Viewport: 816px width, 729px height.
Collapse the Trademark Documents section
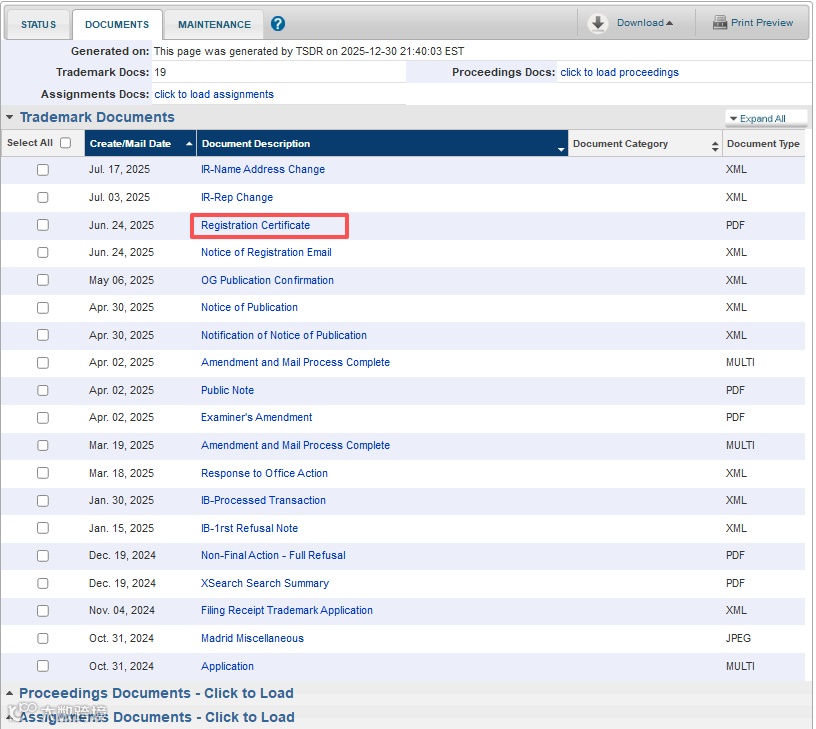coord(9,118)
